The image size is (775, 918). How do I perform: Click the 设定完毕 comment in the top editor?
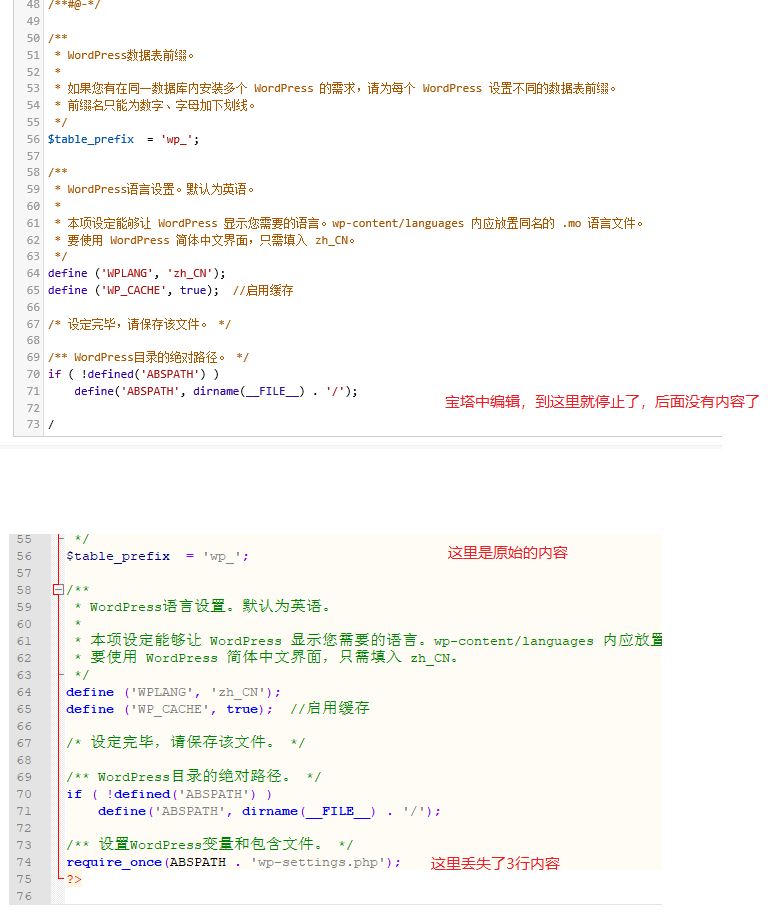pyautogui.click(x=139, y=324)
